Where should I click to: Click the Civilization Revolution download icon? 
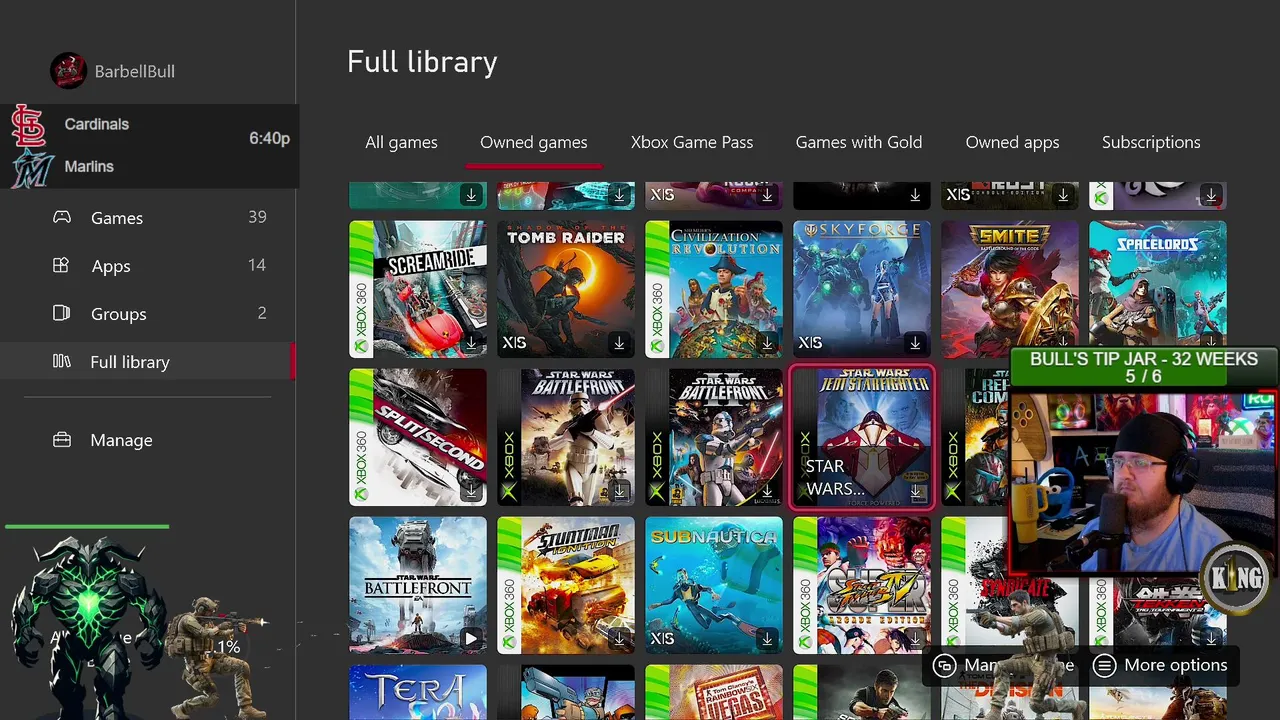click(x=767, y=343)
